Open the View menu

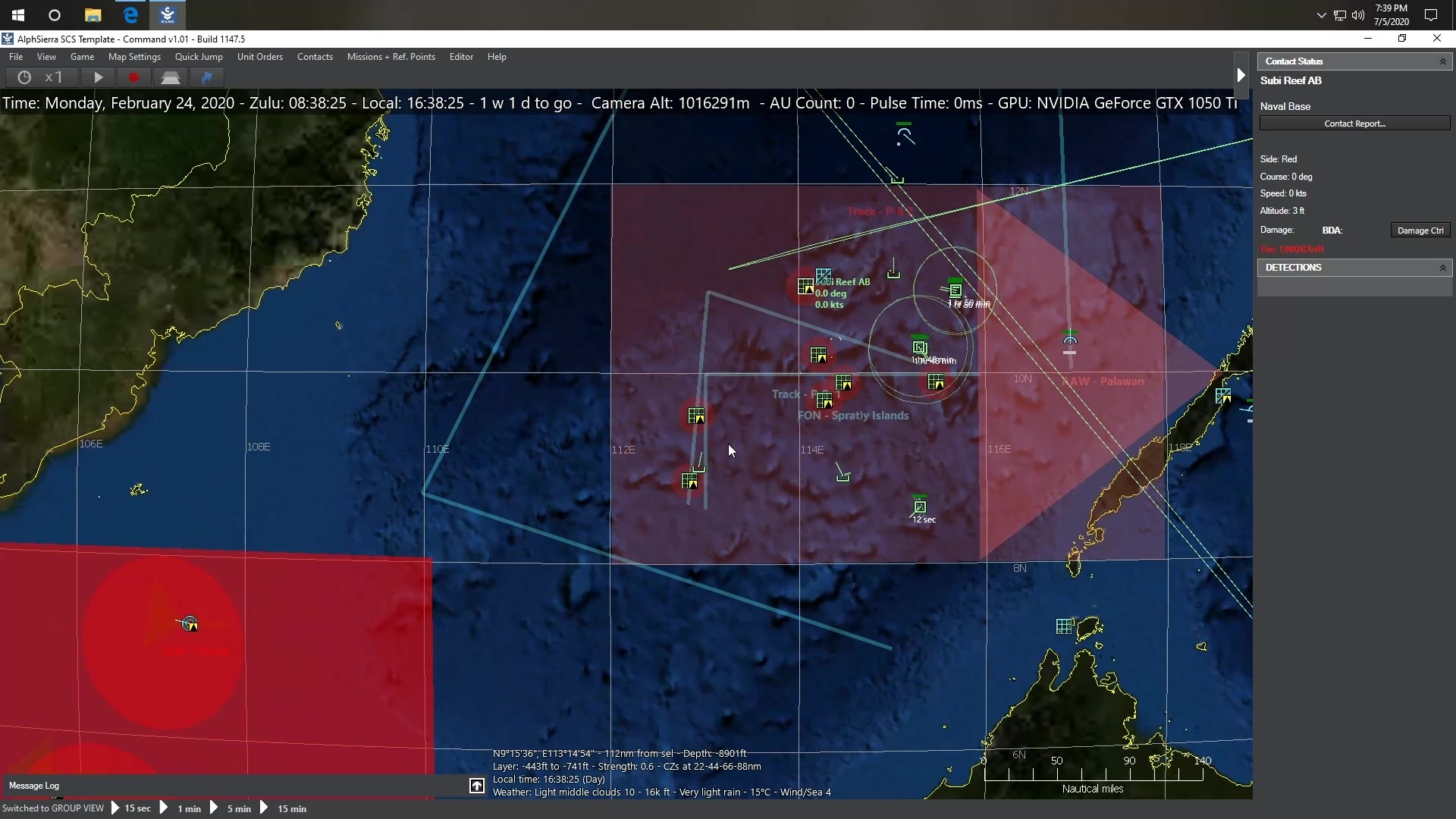click(46, 57)
